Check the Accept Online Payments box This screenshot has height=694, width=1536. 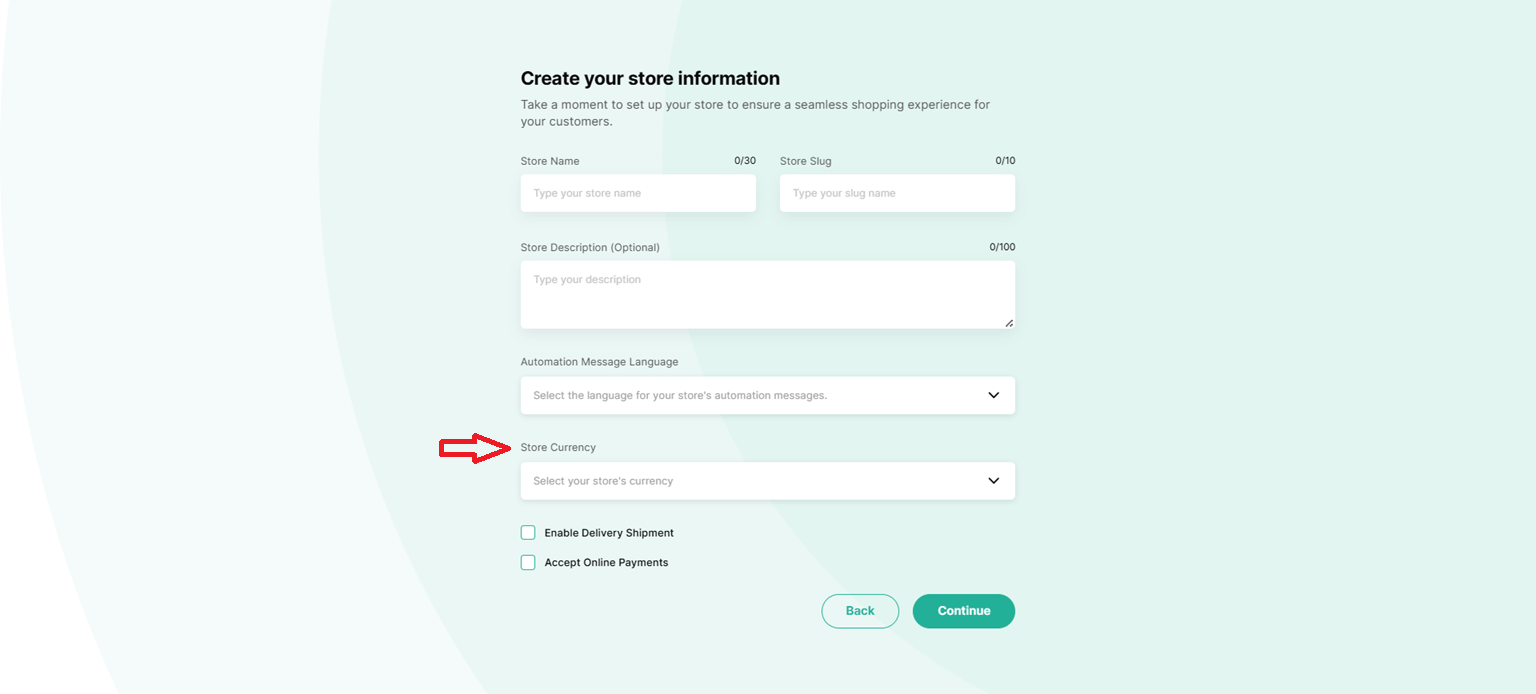pyautogui.click(x=528, y=563)
